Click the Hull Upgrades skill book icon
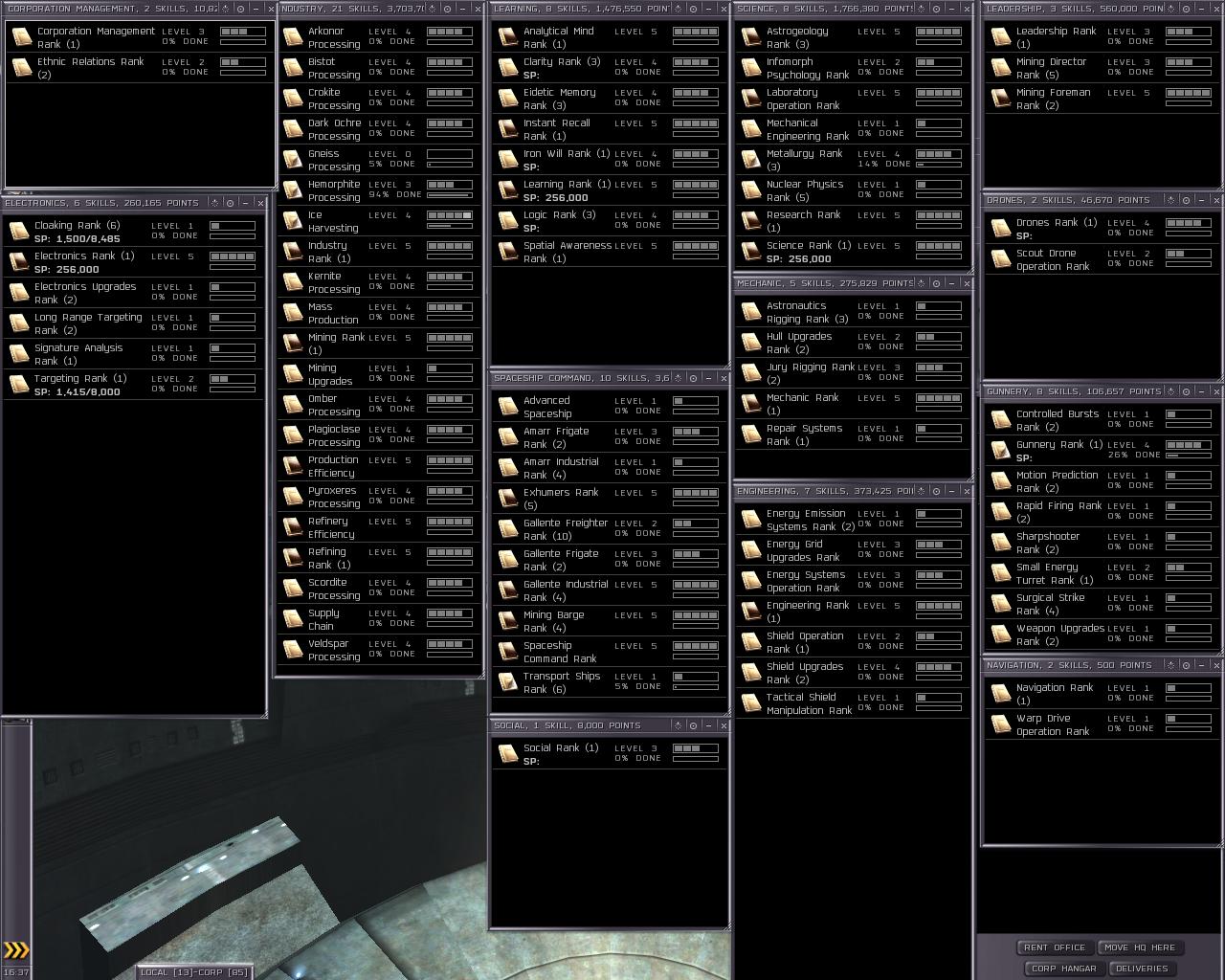Screen dimensions: 1225x980 (x=751, y=343)
